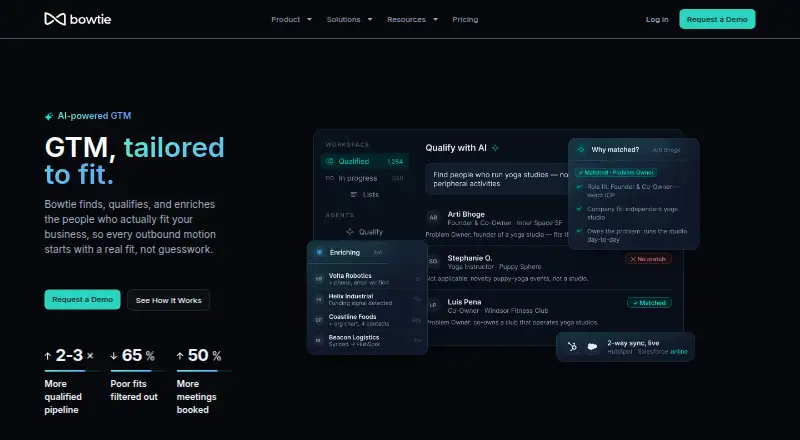Click the Enriching card header icon
Image resolution: width=800 pixels, height=440 pixels.
pos(319,252)
